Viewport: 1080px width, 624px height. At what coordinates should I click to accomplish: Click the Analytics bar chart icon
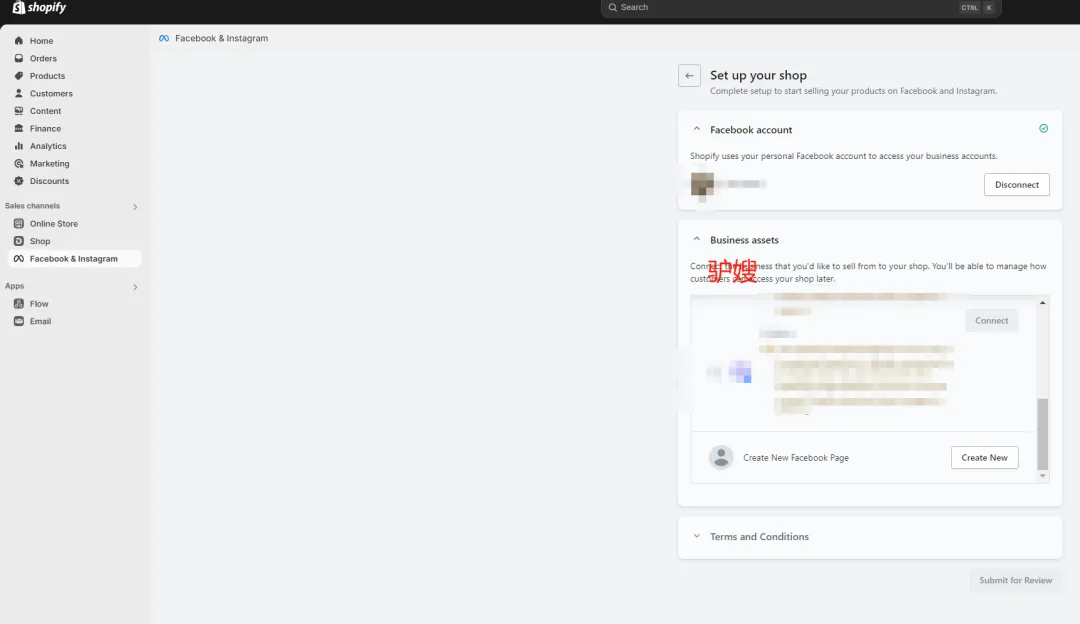pos(19,146)
